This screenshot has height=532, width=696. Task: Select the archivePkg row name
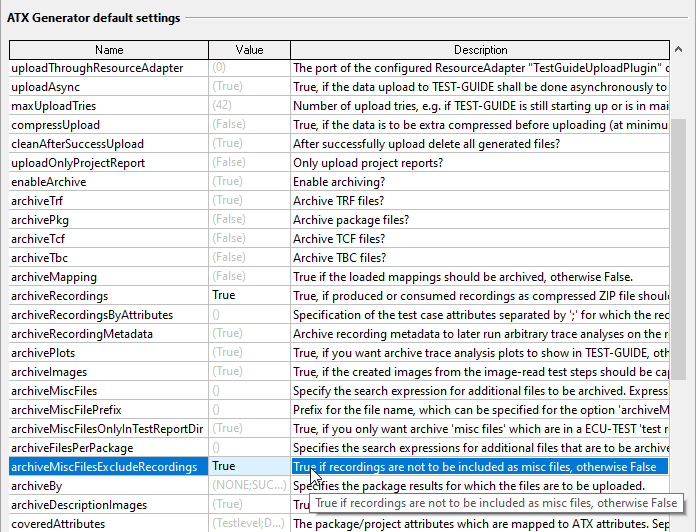40,220
